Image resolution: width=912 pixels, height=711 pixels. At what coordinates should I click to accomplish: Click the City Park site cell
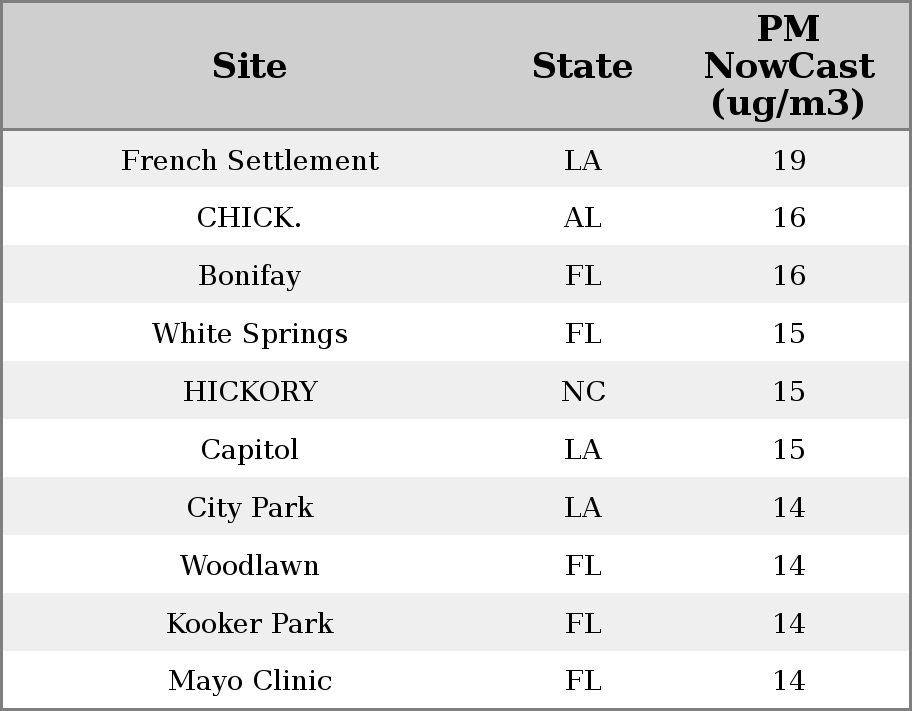(x=249, y=508)
